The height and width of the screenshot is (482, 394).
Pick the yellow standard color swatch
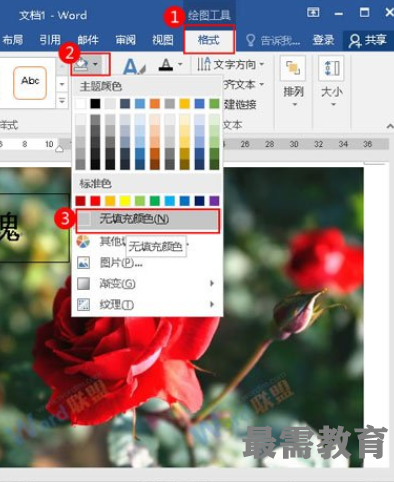click(125, 201)
